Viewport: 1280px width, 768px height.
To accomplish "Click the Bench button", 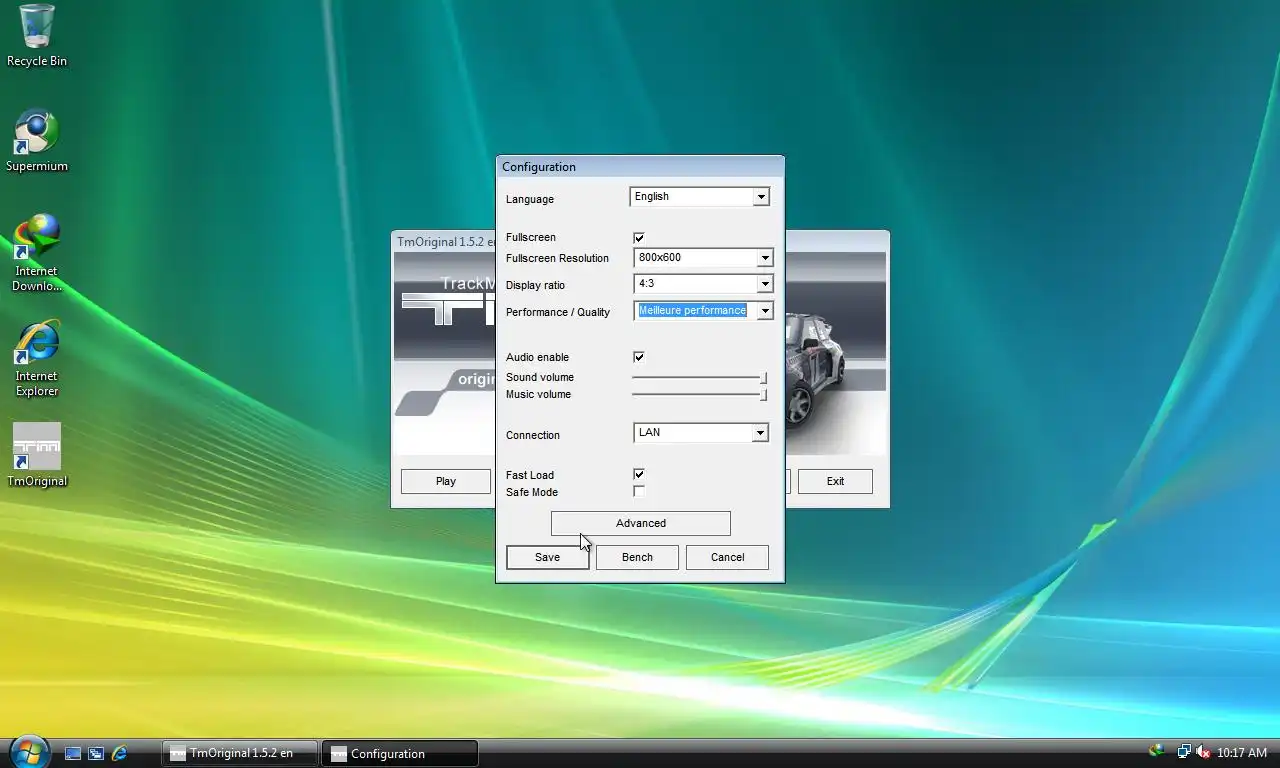I will coord(637,557).
